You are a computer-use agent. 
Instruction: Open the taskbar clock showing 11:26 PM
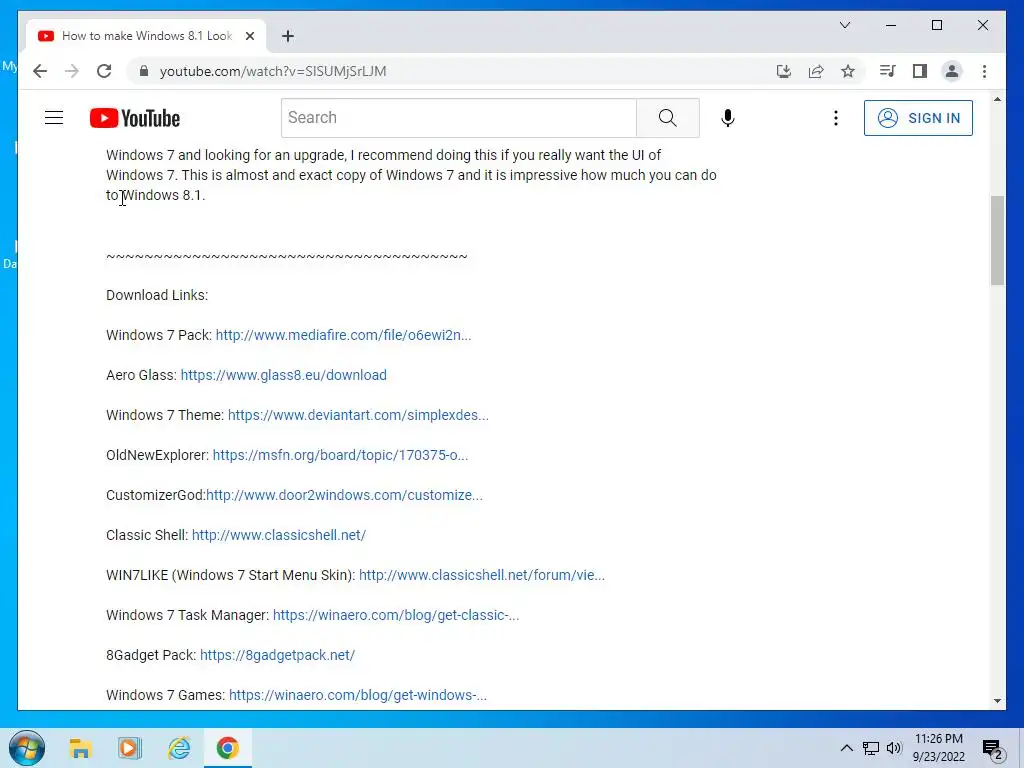click(x=938, y=748)
